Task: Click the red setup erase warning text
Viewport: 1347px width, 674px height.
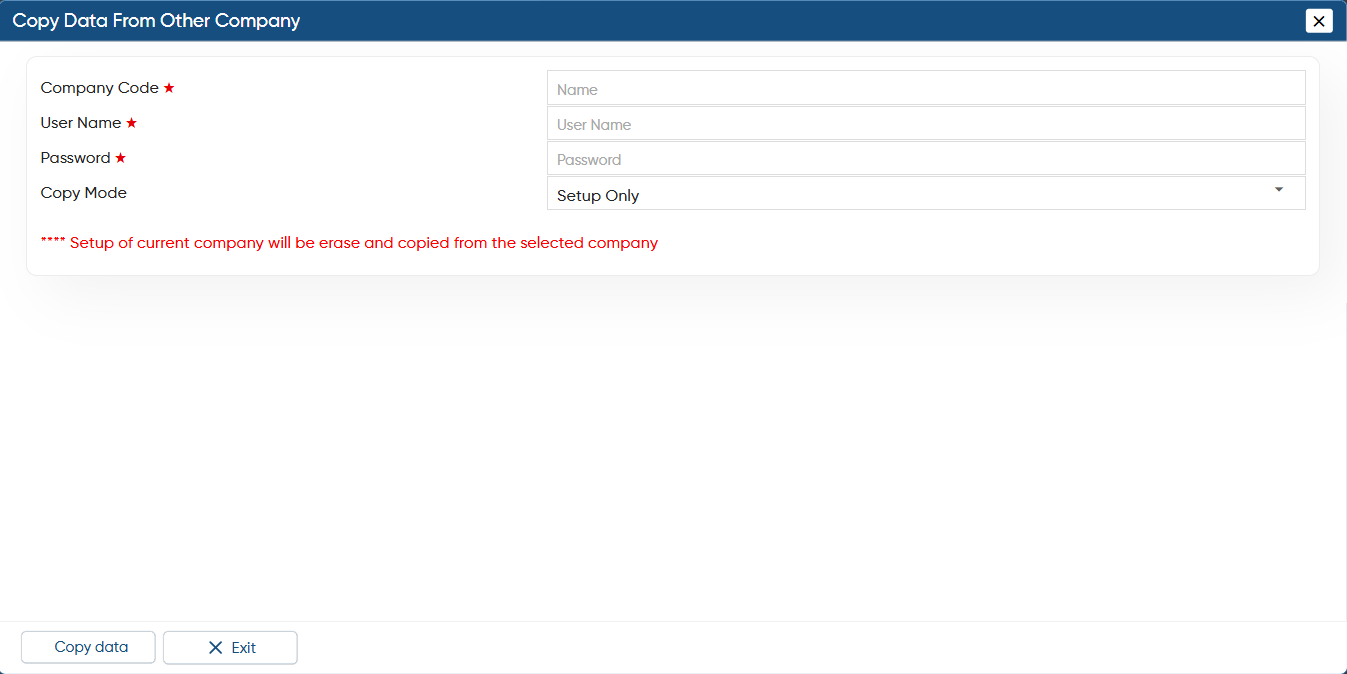Action: click(x=349, y=243)
